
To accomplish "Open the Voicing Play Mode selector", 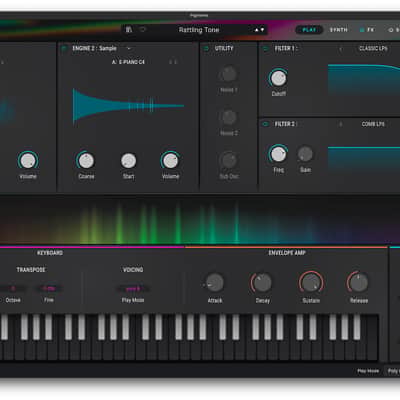I will (x=133, y=289).
